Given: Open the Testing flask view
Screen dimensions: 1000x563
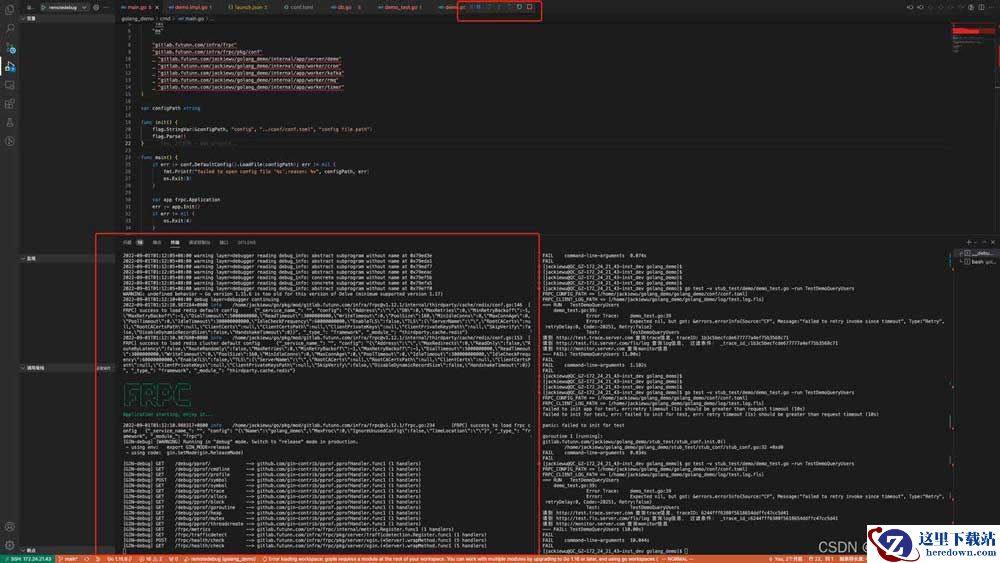Looking at the screenshot, I should coord(10,122).
